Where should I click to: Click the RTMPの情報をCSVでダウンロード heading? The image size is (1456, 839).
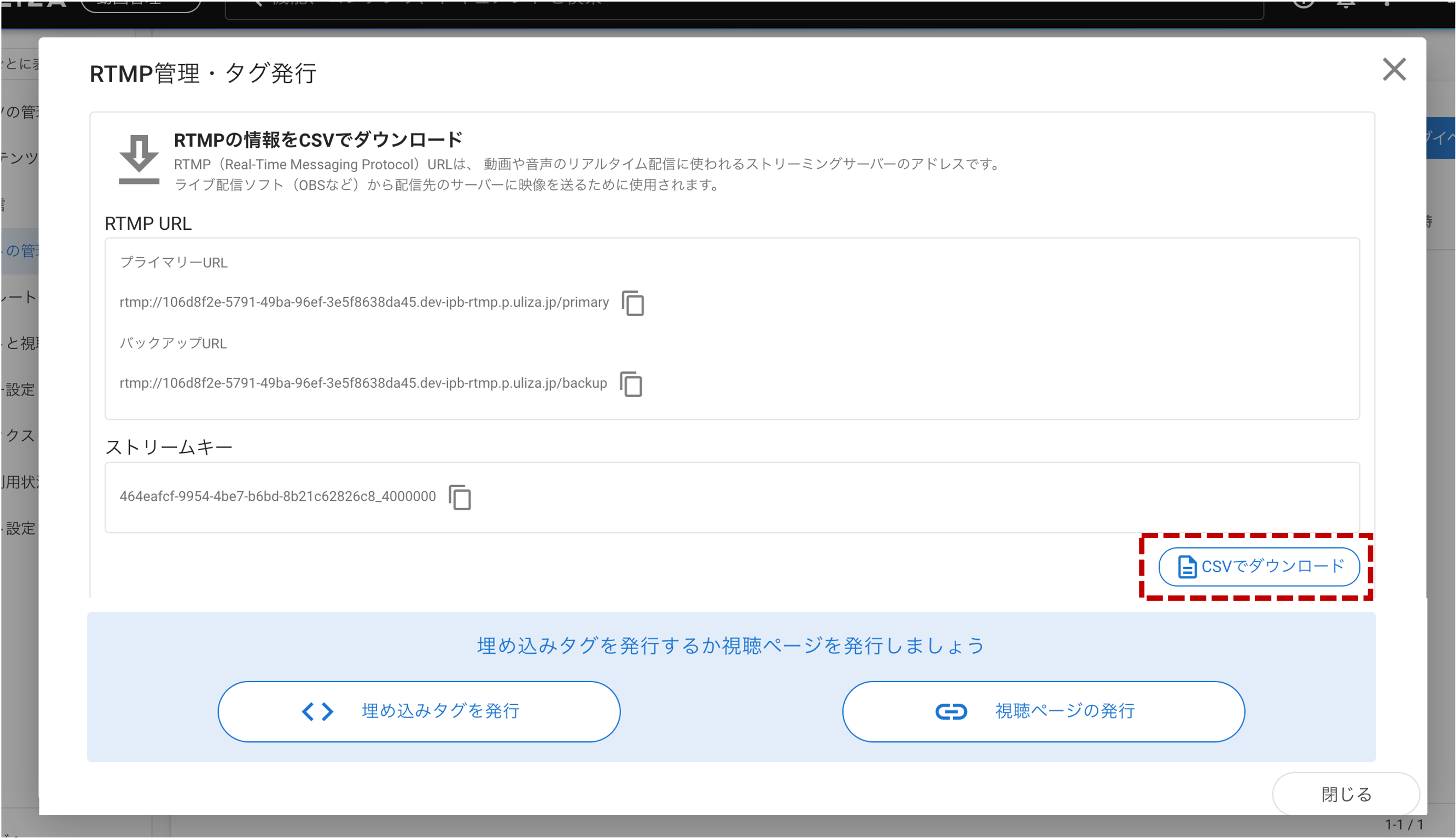(318, 139)
